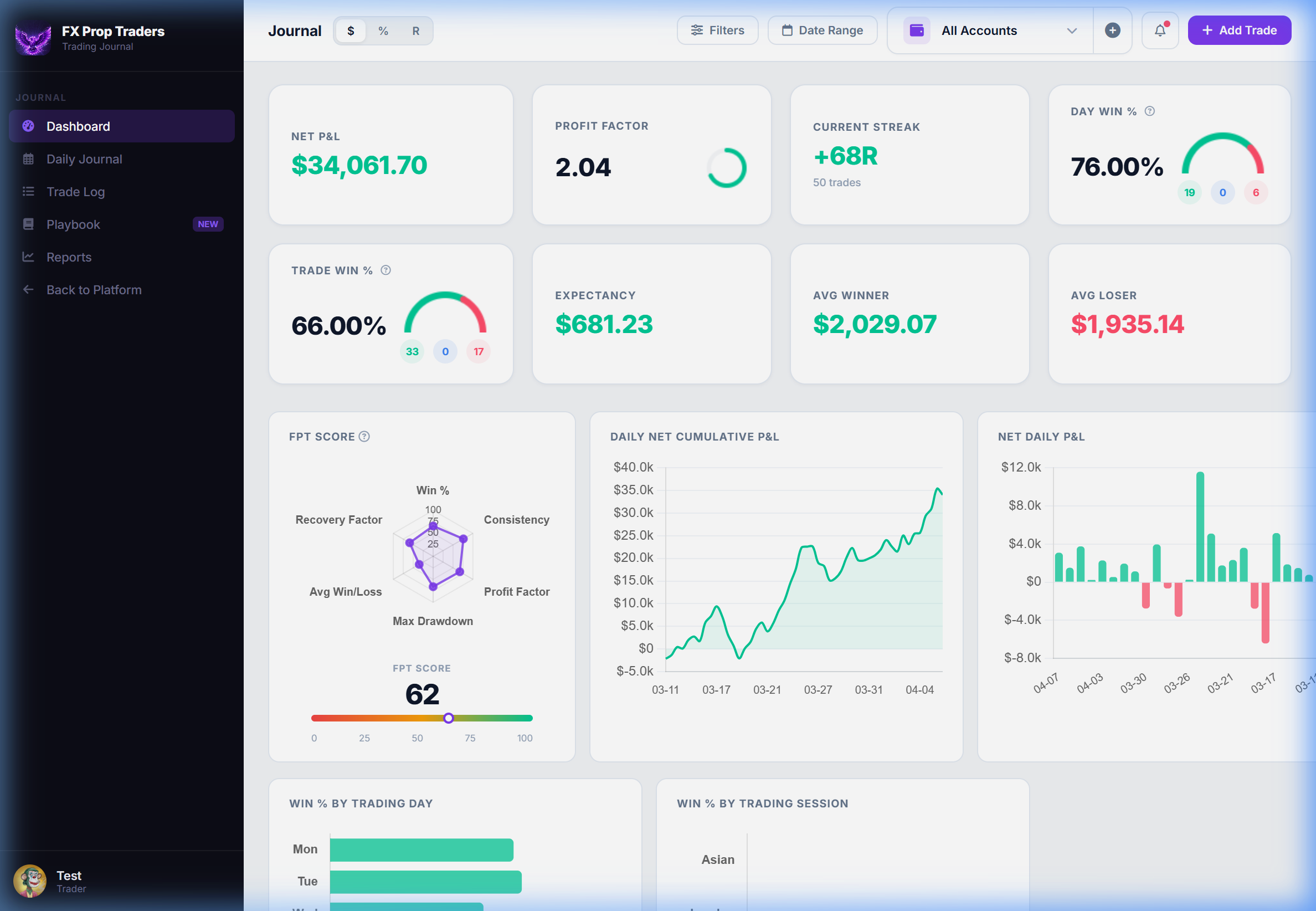
Task: Switch display mode to percent (%)
Action: pyautogui.click(x=383, y=31)
